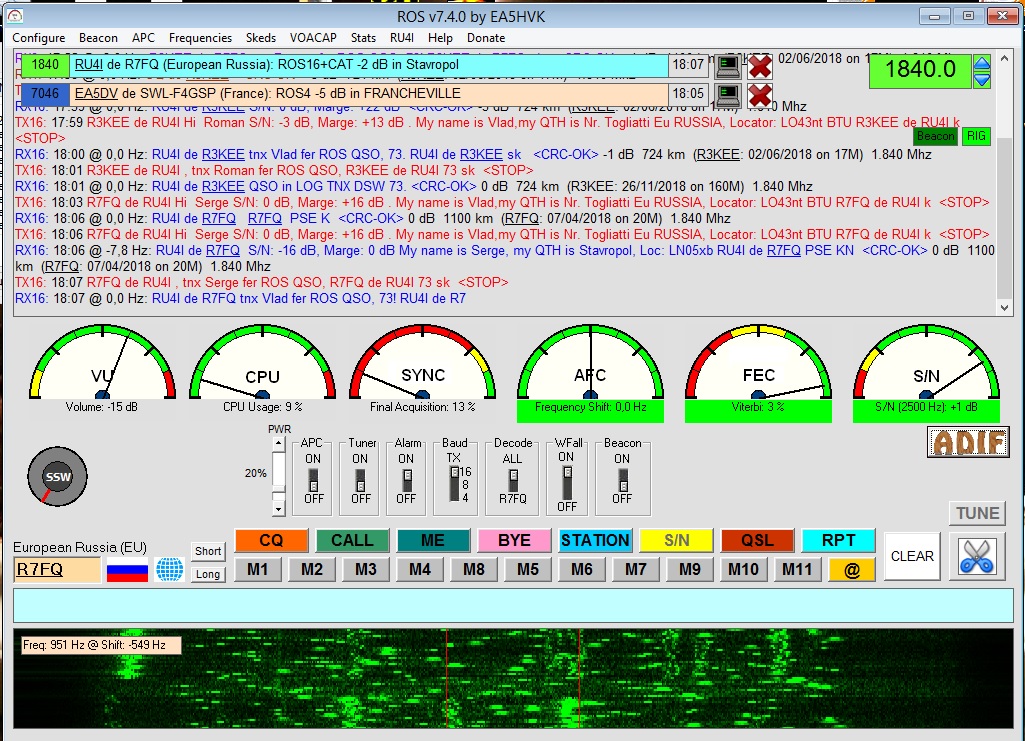
Task: Click the Russian flag icon
Action: tap(127, 571)
